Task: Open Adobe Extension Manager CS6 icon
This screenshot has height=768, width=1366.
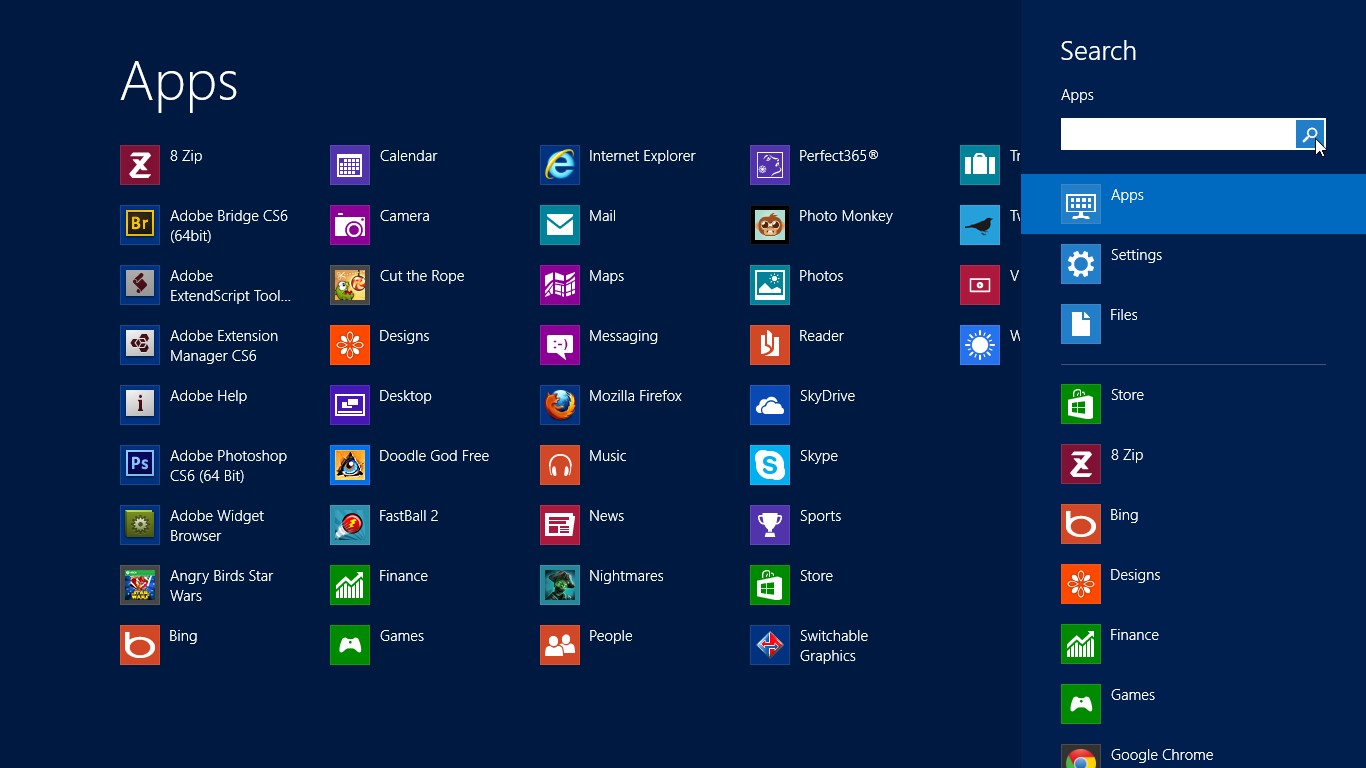Action: (140, 345)
